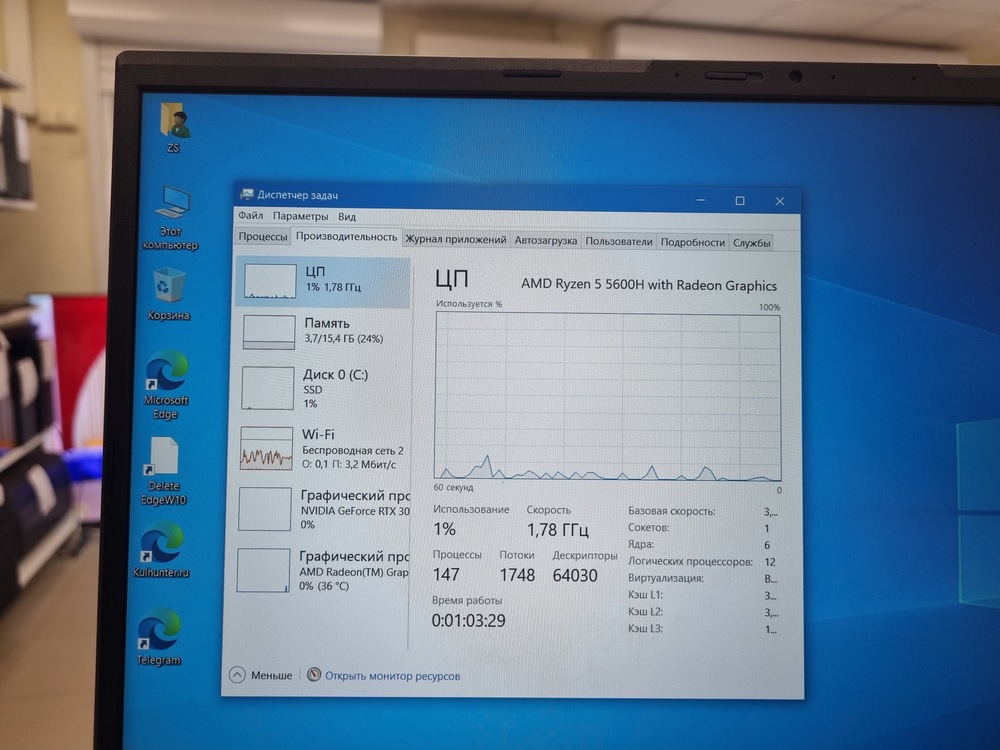Click the 1,78 ГГц speed value
The image size is (1000, 750).
click(557, 529)
